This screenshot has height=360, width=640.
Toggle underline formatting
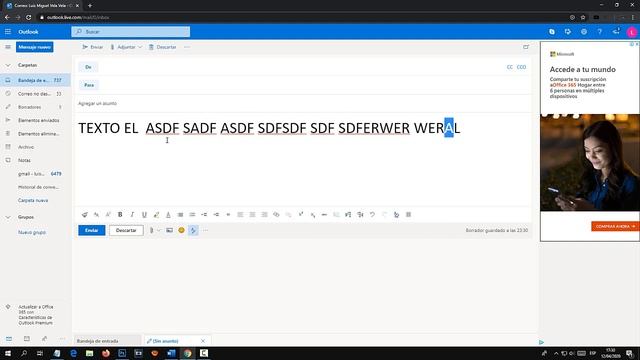[x=144, y=215]
